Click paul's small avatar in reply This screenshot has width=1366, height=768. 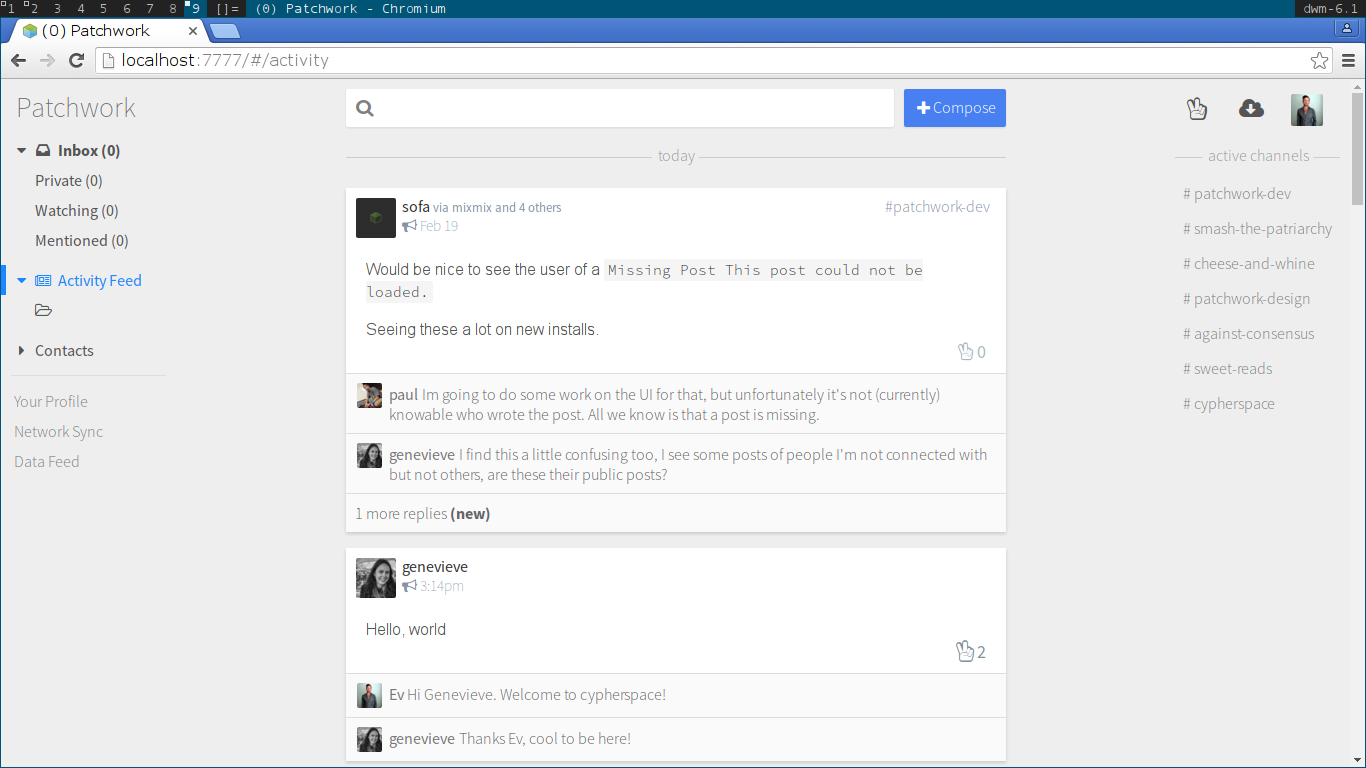click(x=370, y=395)
